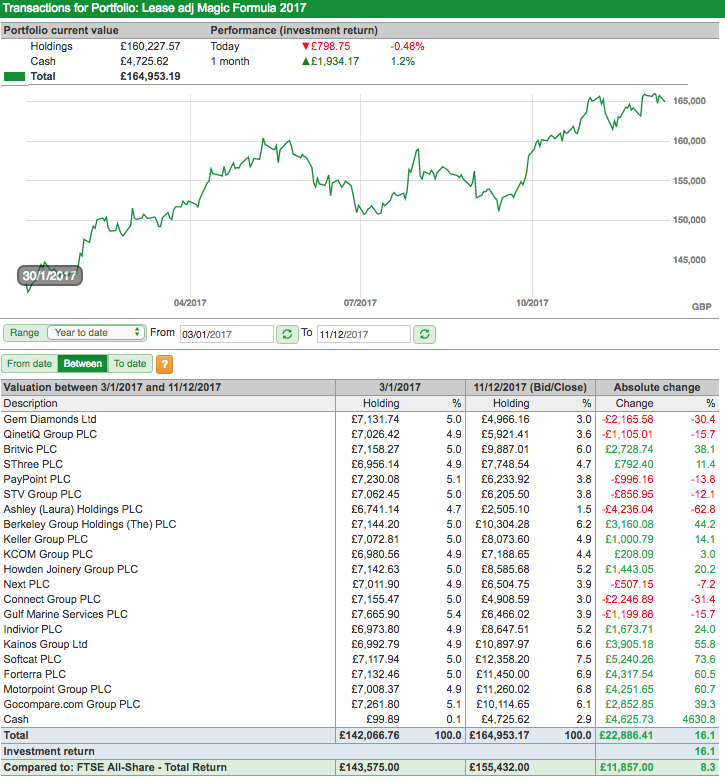
Task: Click Next PLC row
Action: tap(360, 584)
